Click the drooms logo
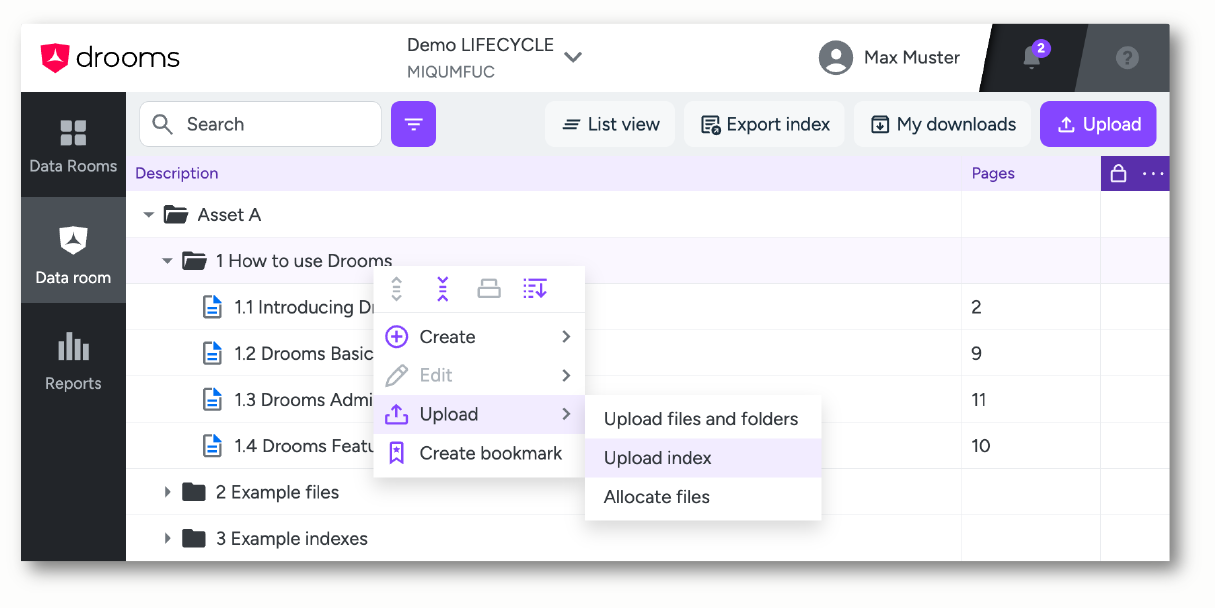The image size is (1215, 608). (x=110, y=58)
